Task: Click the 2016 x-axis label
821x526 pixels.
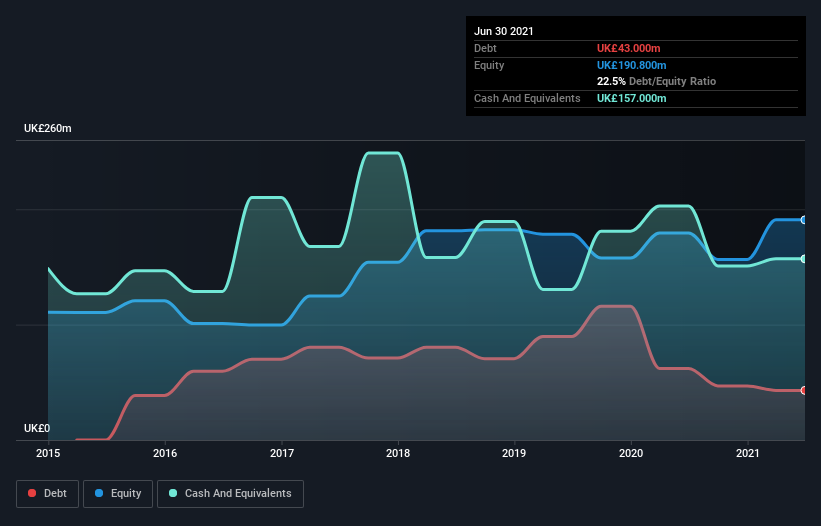Action: (x=165, y=453)
